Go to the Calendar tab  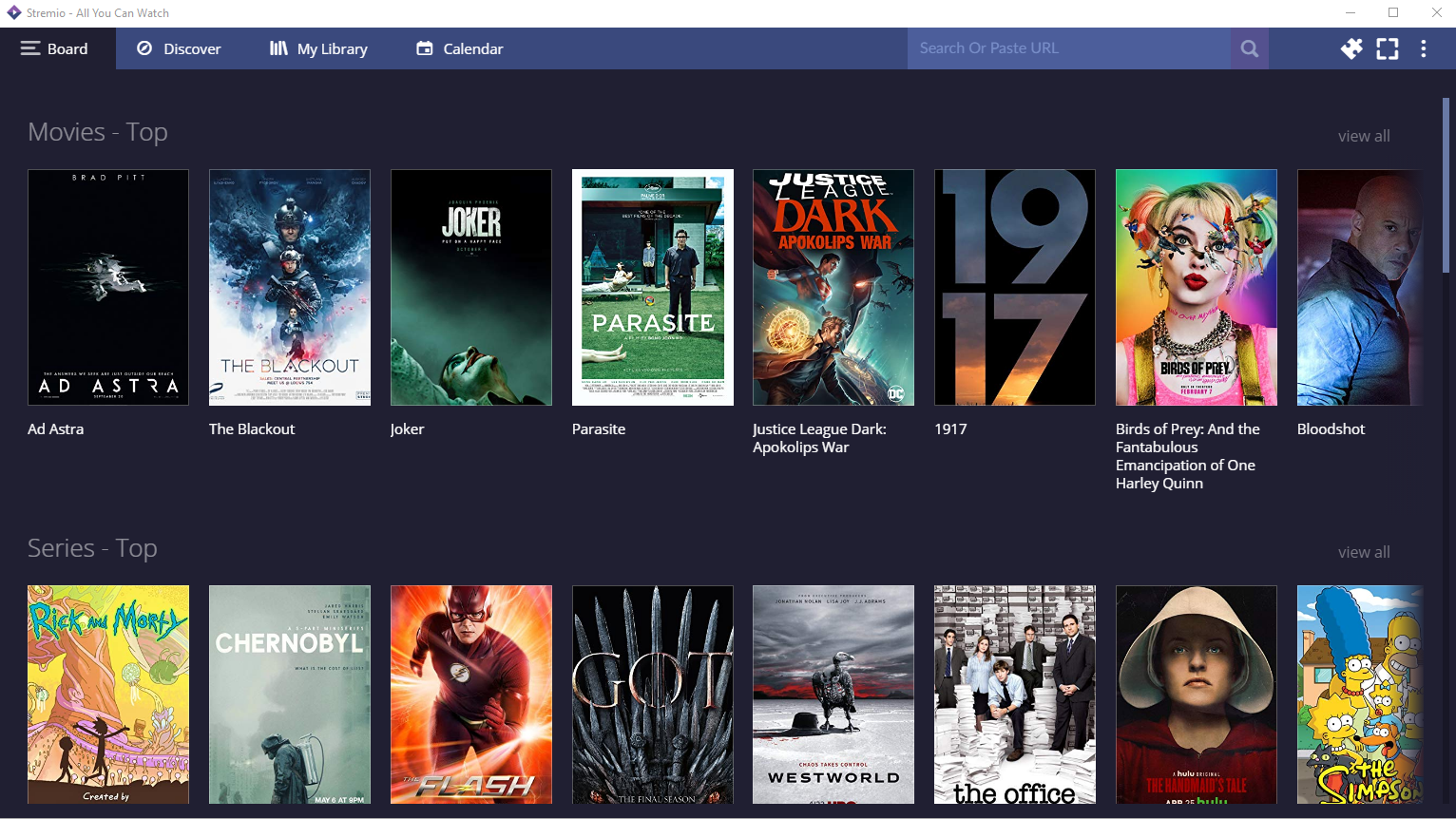point(460,48)
